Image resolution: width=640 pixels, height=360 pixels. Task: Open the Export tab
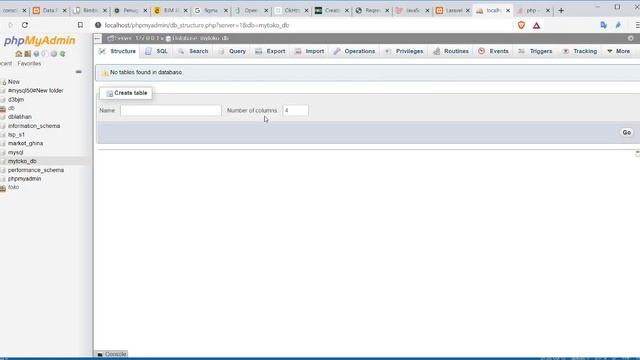[x=270, y=51]
